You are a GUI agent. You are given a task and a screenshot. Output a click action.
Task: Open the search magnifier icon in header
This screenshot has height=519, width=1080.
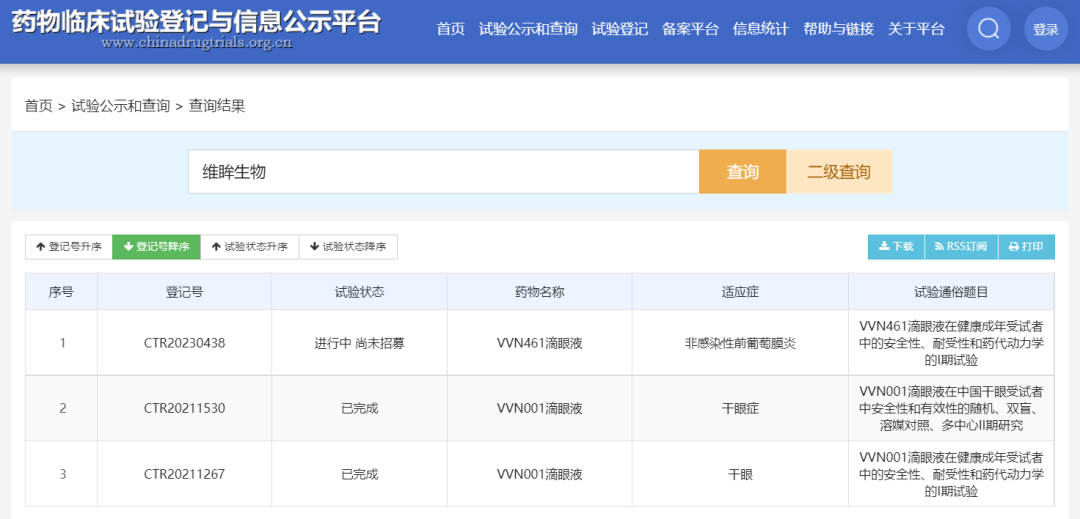point(988,29)
